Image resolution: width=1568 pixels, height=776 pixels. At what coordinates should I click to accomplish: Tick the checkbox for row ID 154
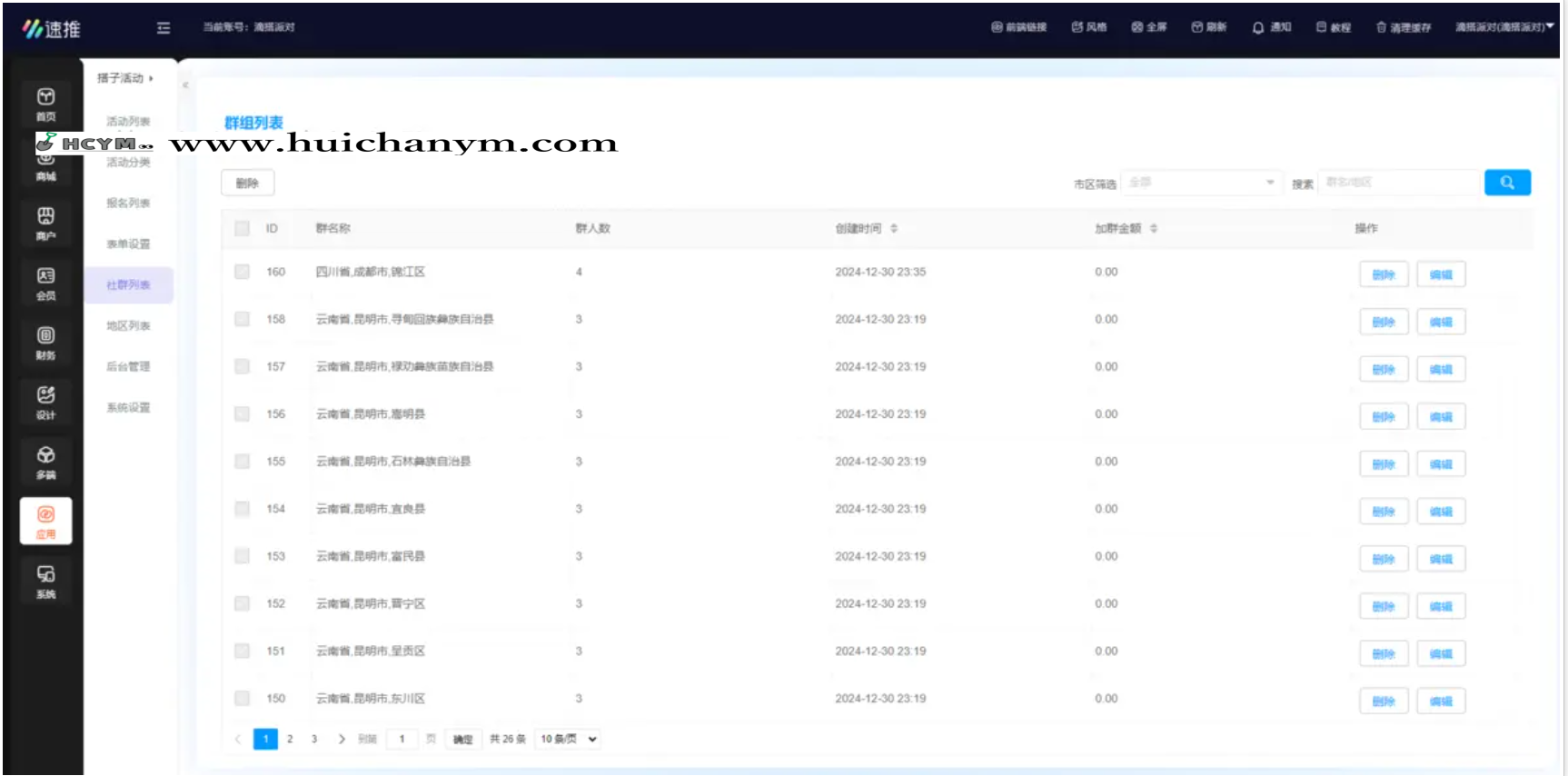point(242,509)
